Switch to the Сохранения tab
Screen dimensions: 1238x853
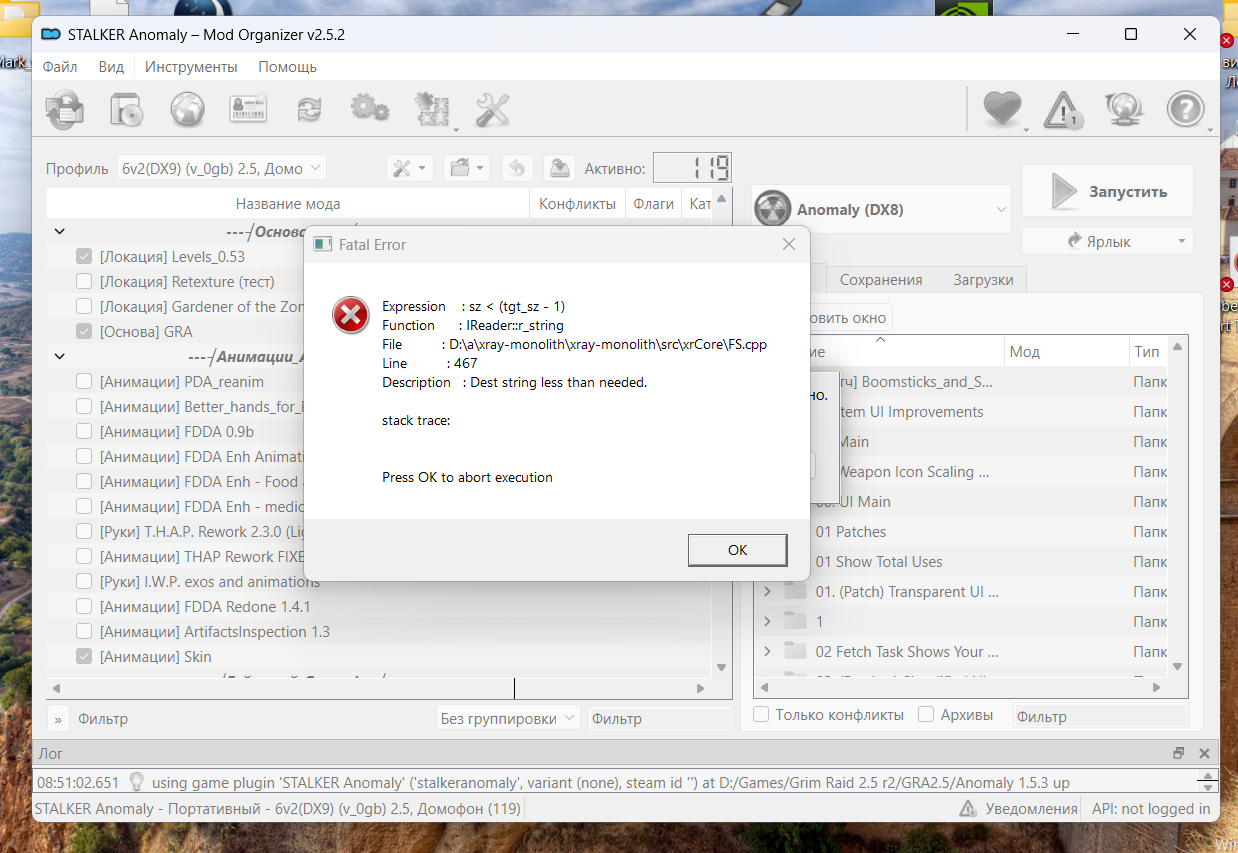click(881, 280)
